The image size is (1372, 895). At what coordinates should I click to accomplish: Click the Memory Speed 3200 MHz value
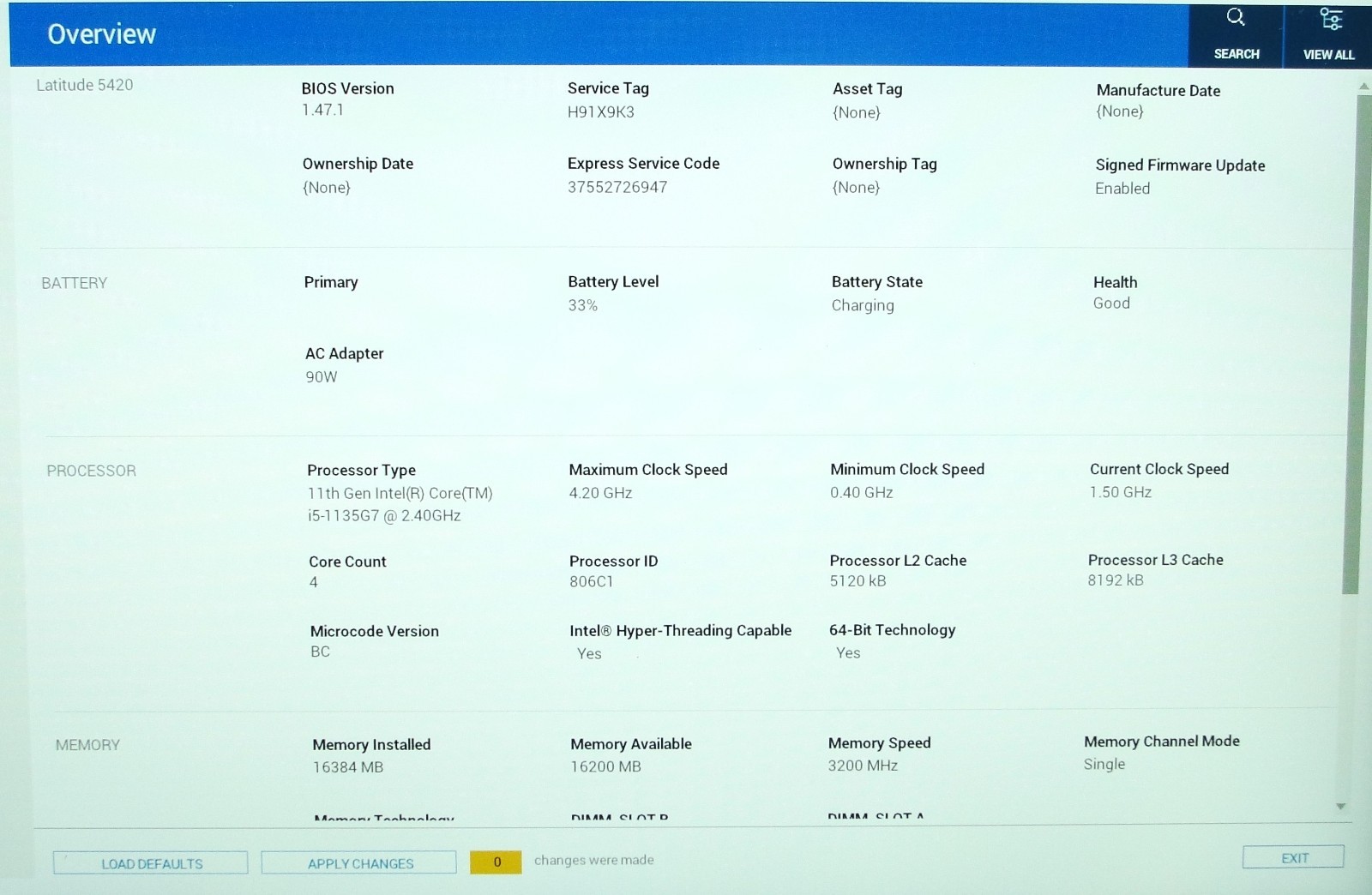click(863, 766)
